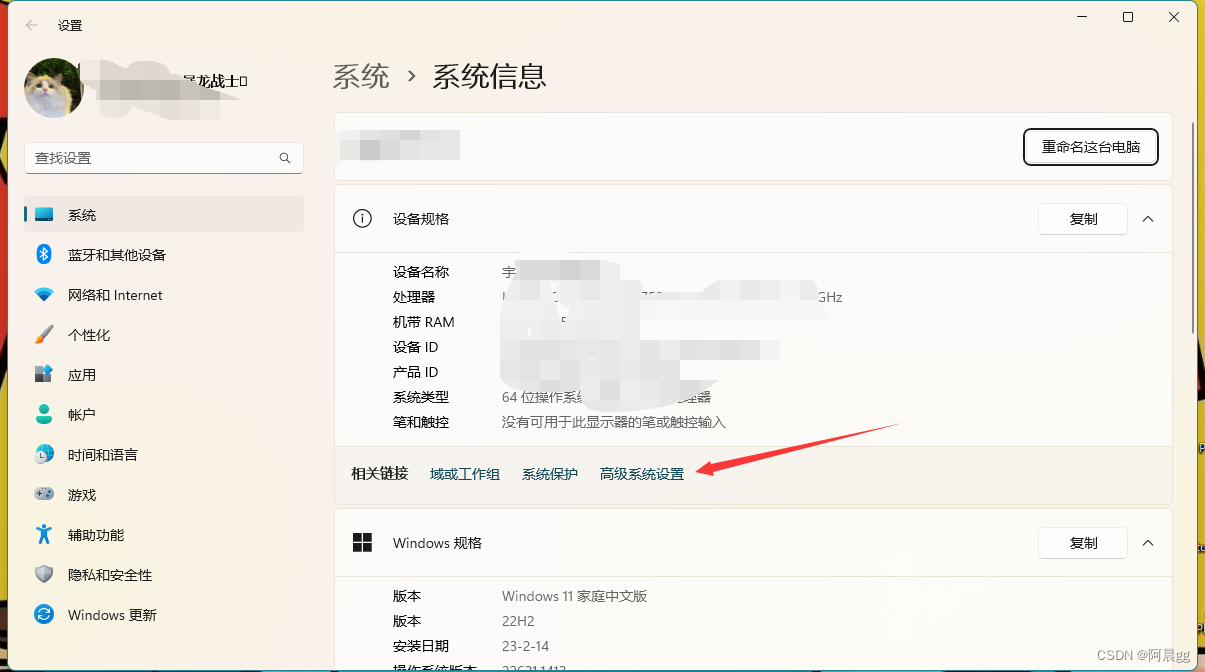Click the info icon beside 设备规格
The width and height of the screenshot is (1205, 672).
coord(362,219)
